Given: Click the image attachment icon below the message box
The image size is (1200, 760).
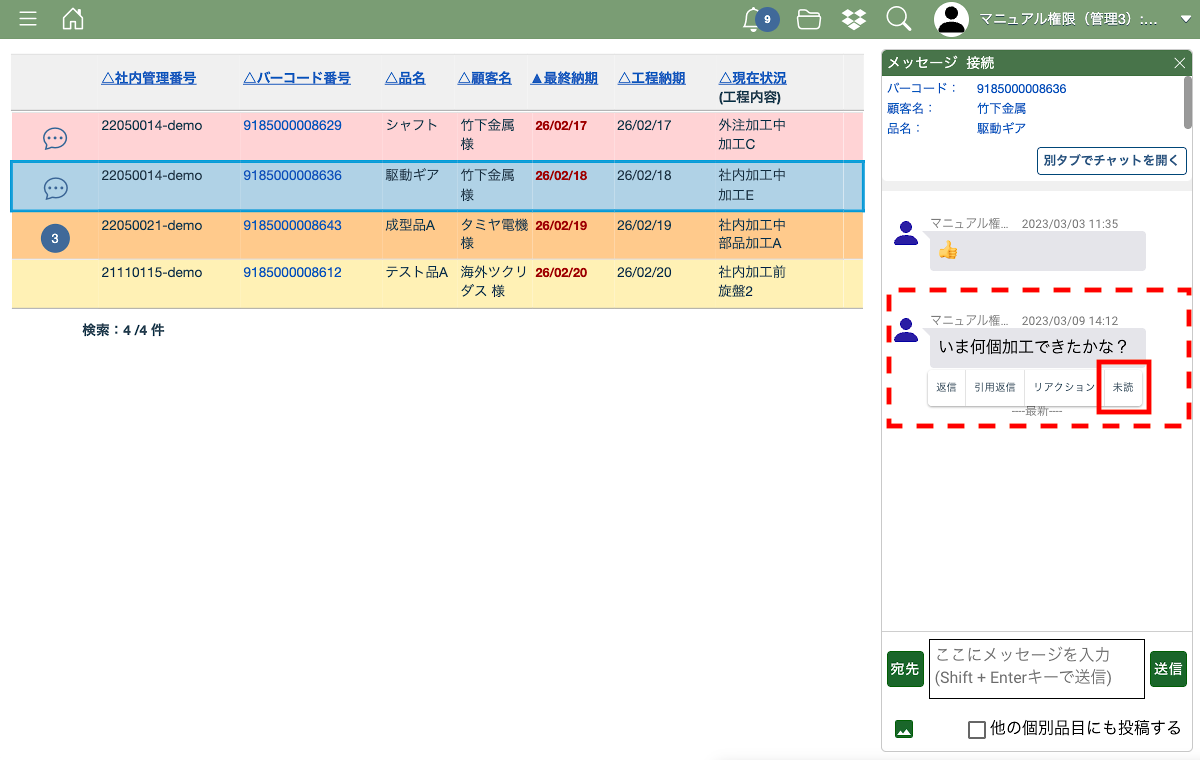Looking at the screenshot, I should pos(904,729).
